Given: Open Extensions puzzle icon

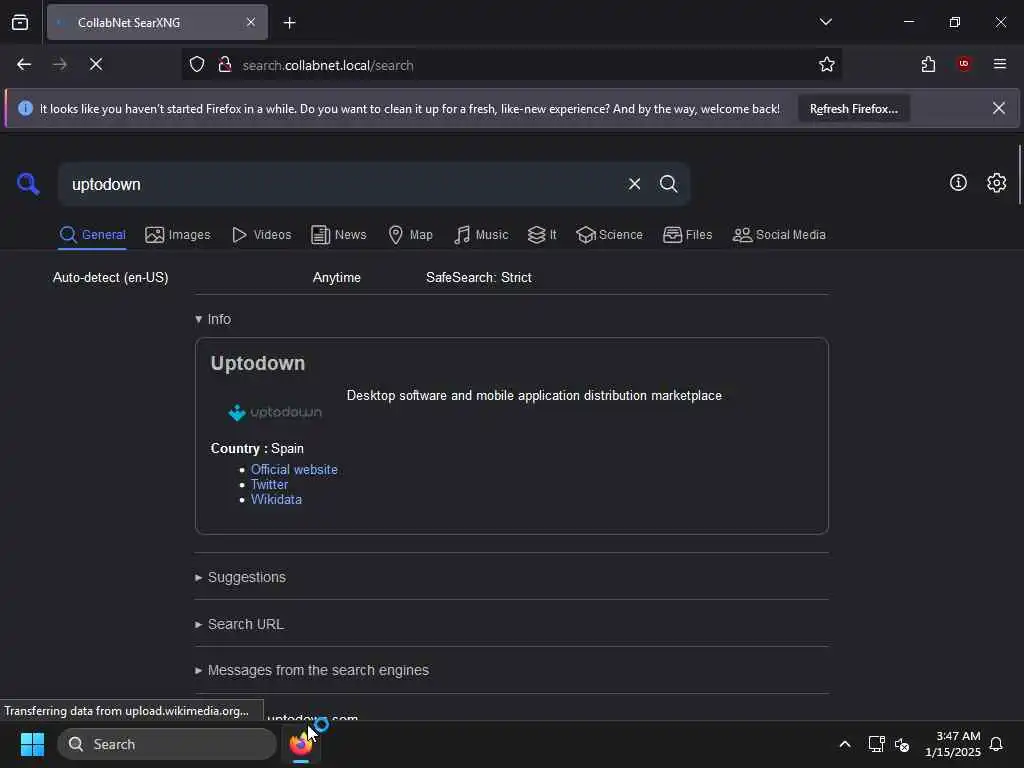Looking at the screenshot, I should click(x=928, y=65).
